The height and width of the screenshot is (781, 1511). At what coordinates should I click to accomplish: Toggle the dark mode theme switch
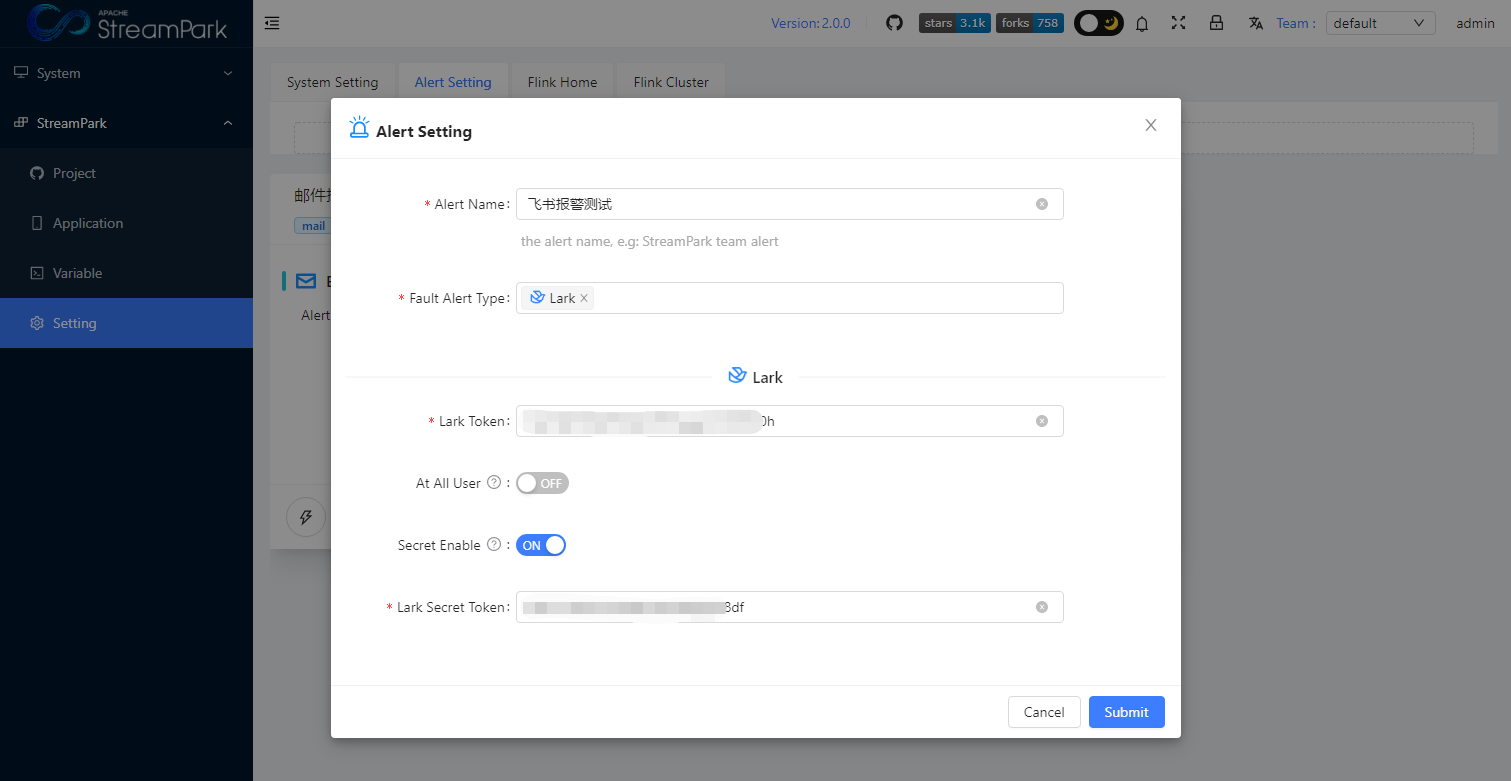tap(1098, 23)
